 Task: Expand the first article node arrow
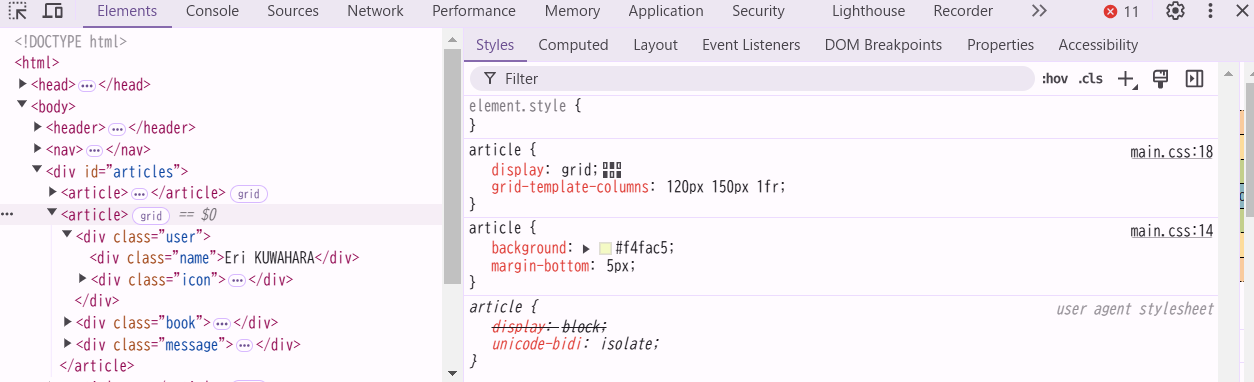click(x=53, y=192)
